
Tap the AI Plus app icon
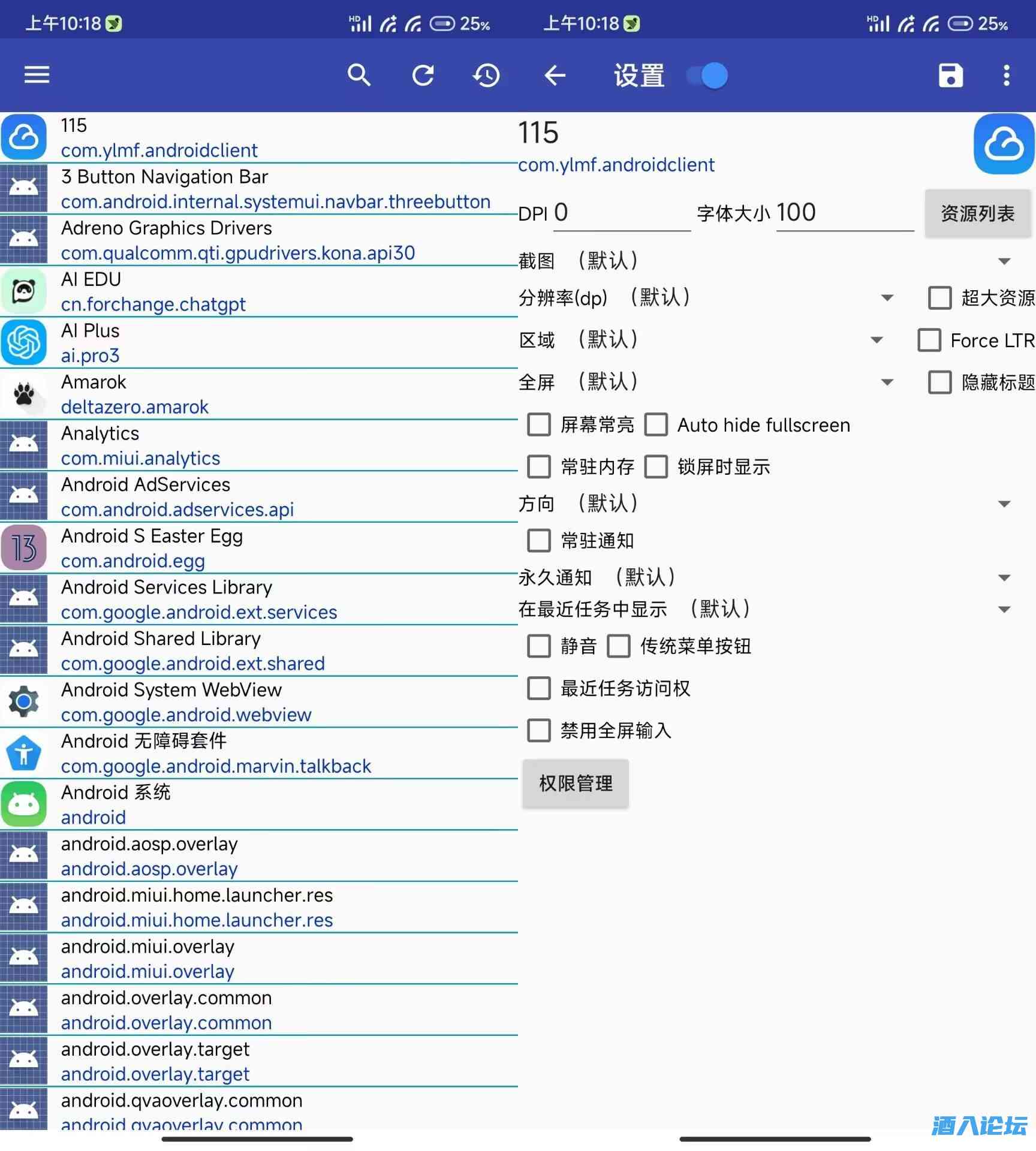(24, 342)
